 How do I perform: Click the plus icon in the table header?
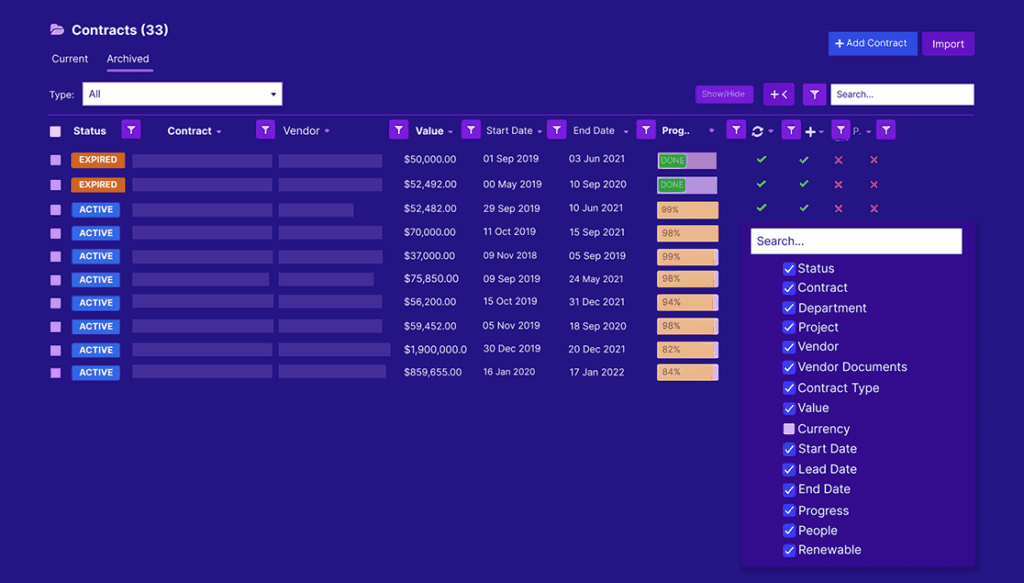(x=810, y=131)
